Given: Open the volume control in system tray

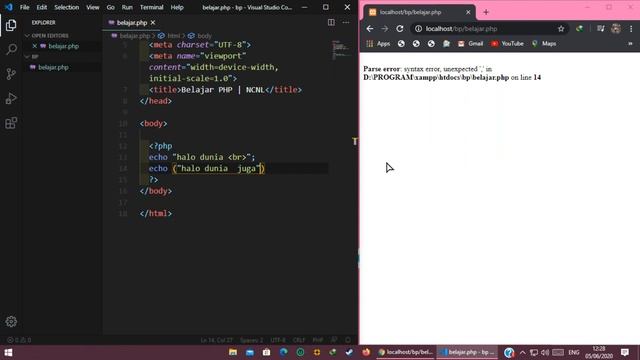Looking at the screenshot, I should tap(545, 352).
